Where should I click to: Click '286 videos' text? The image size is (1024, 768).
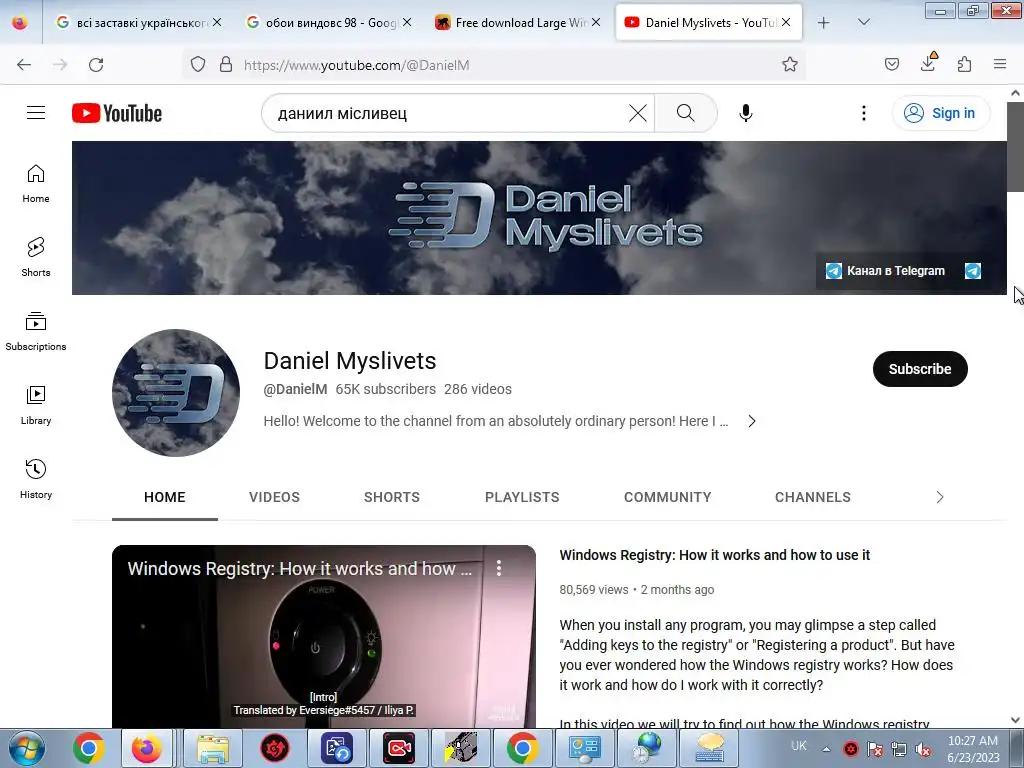478,389
